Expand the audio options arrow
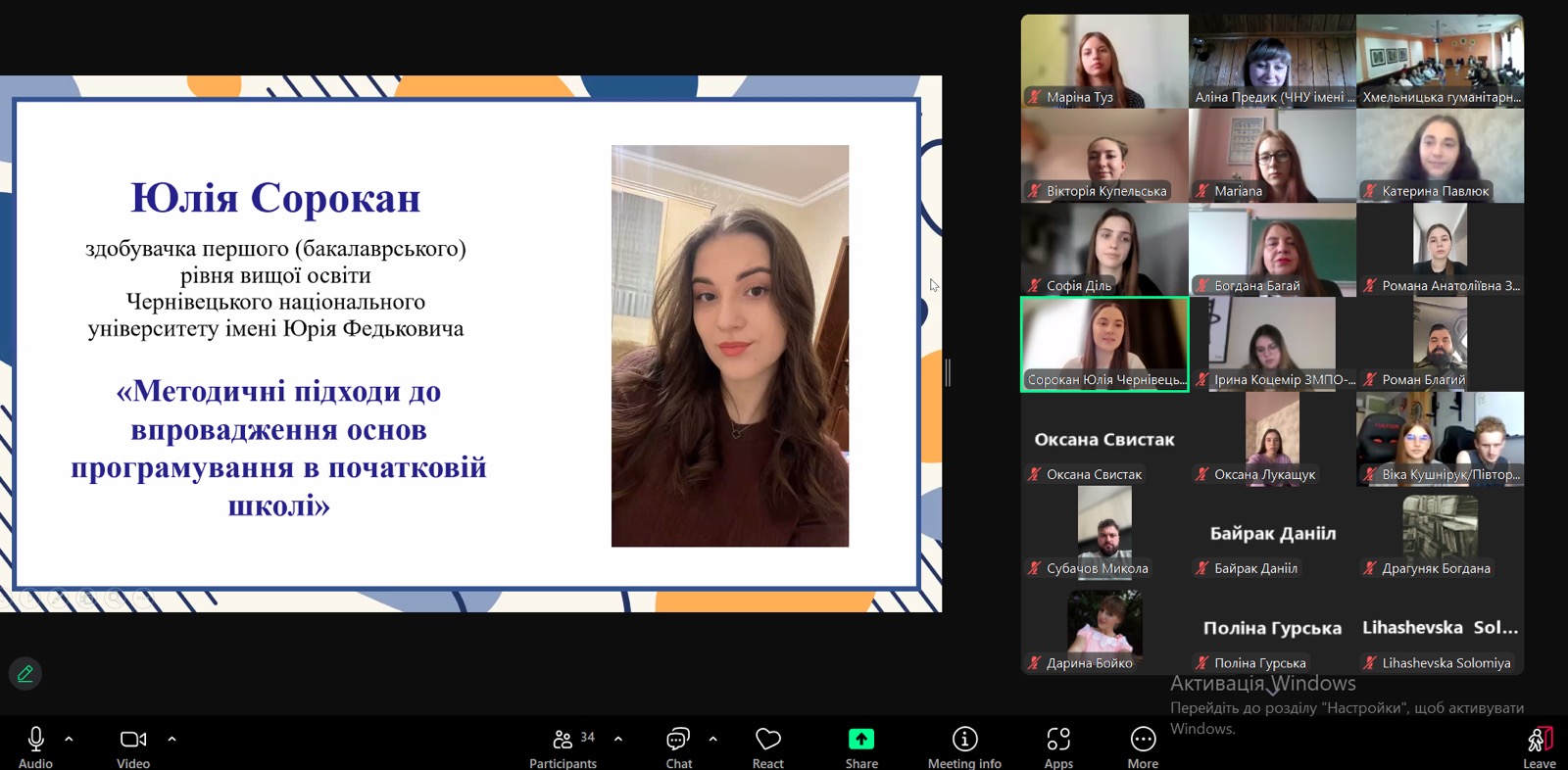The width and height of the screenshot is (1568, 770). [69, 739]
